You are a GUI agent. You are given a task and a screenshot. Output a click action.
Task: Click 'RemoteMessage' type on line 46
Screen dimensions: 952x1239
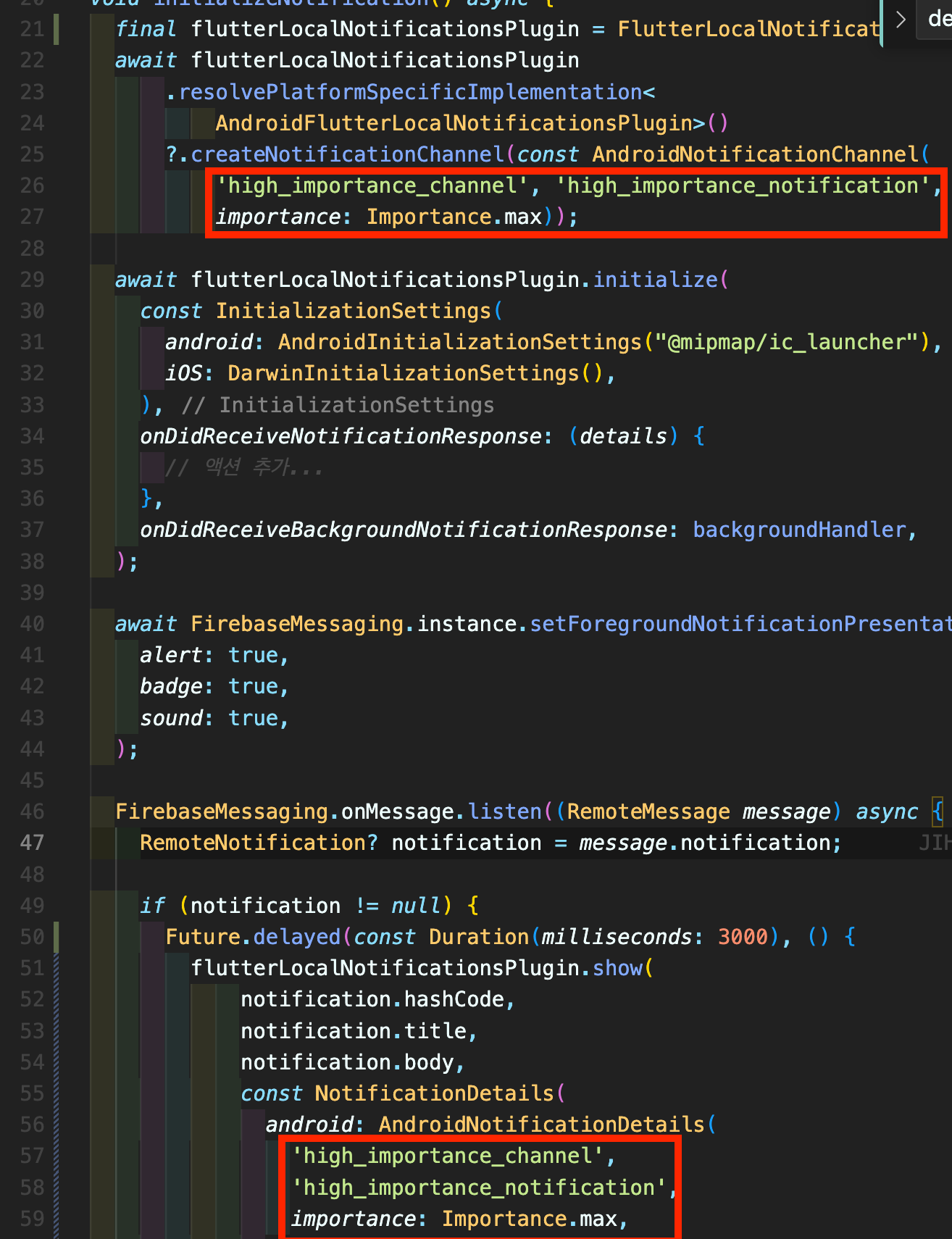pyautogui.click(x=648, y=812)
